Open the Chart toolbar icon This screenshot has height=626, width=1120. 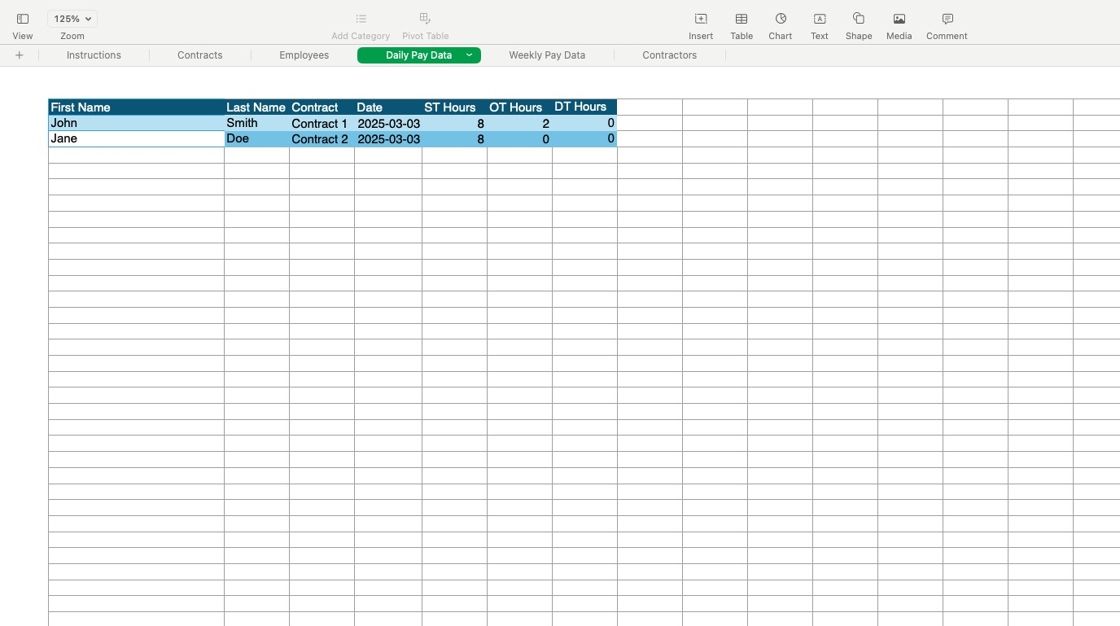click(x=781, y=19)
